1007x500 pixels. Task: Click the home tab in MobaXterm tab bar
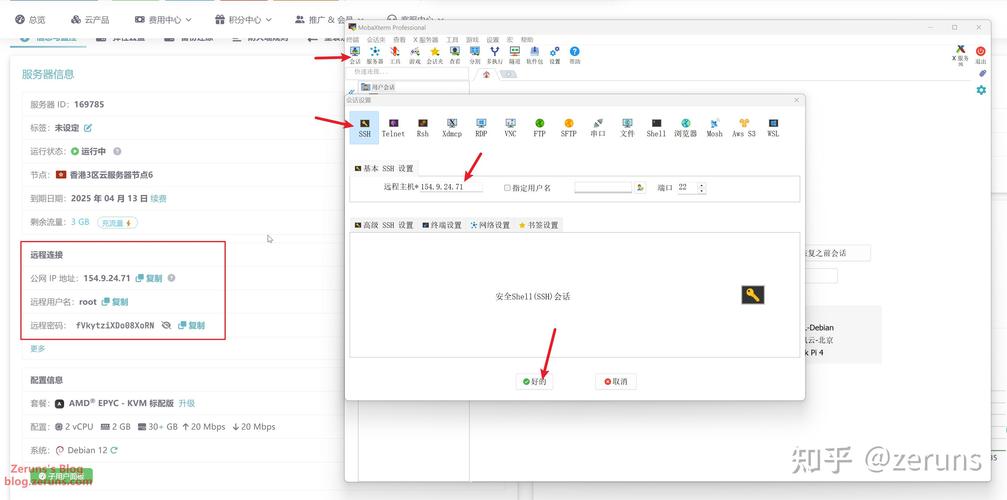click(486, 74)
